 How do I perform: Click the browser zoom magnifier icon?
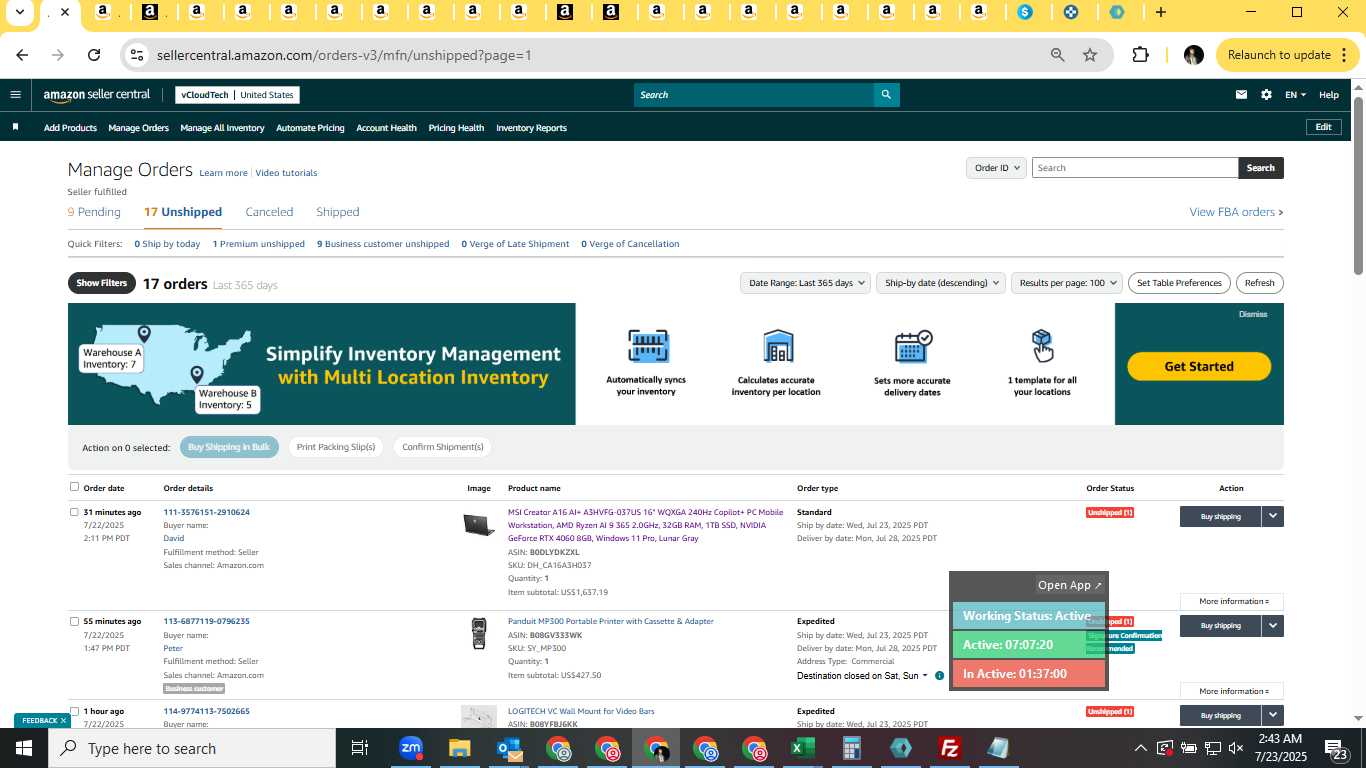[x=1057, y=55]
